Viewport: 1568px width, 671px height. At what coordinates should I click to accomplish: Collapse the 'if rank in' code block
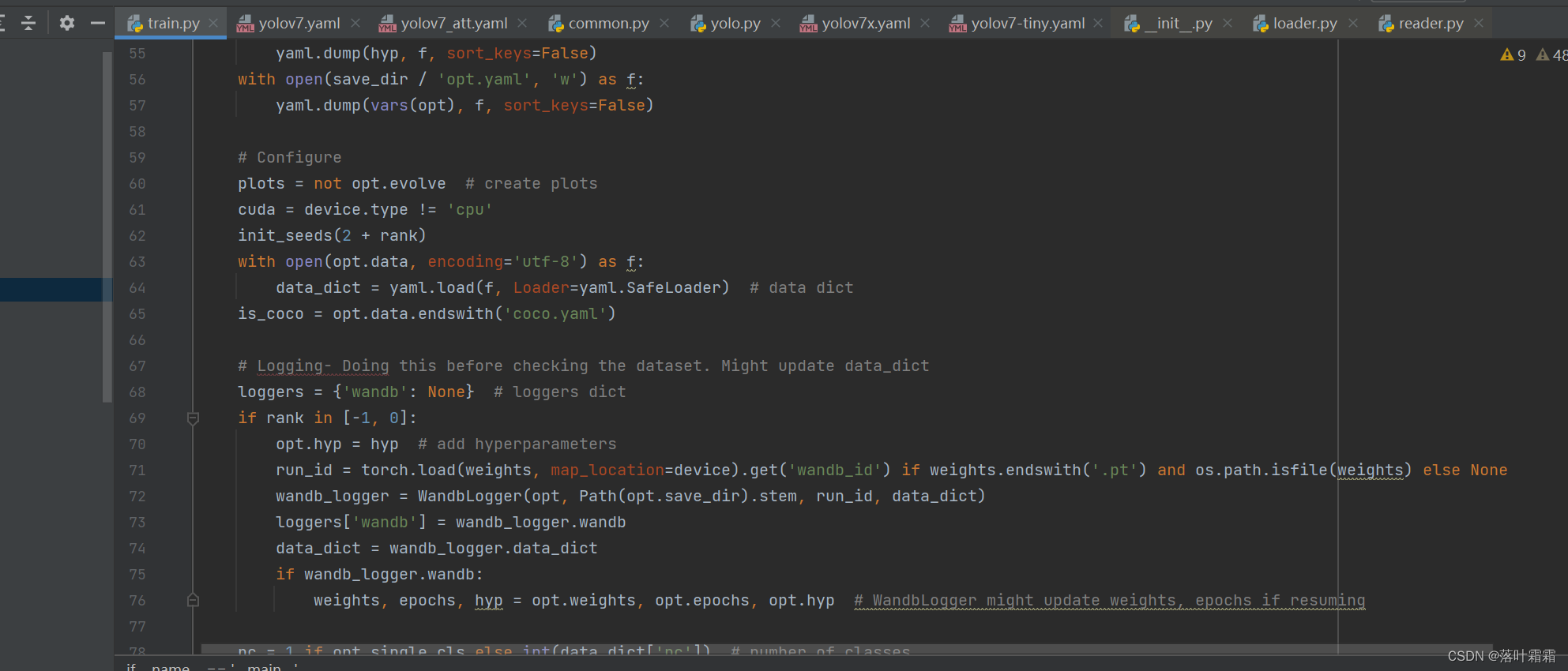click(x=193, y=418)
